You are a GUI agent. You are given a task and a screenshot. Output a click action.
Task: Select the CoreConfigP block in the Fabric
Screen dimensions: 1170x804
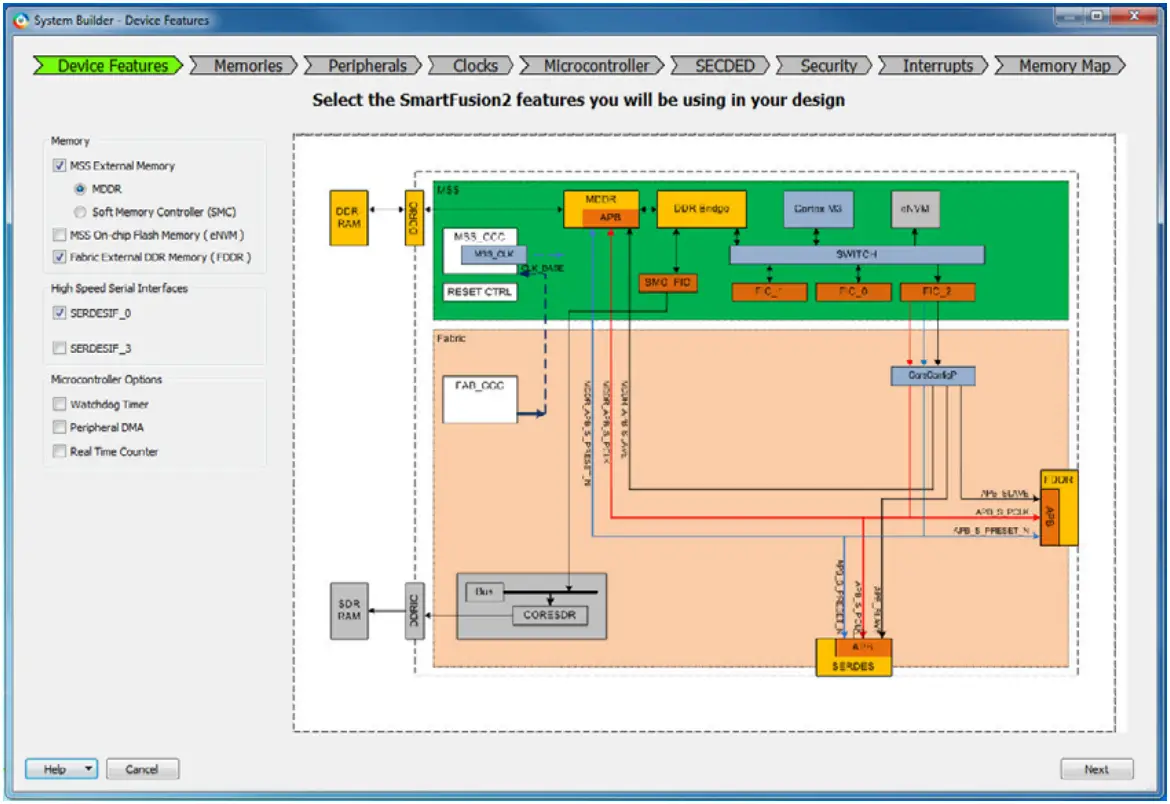932,376
